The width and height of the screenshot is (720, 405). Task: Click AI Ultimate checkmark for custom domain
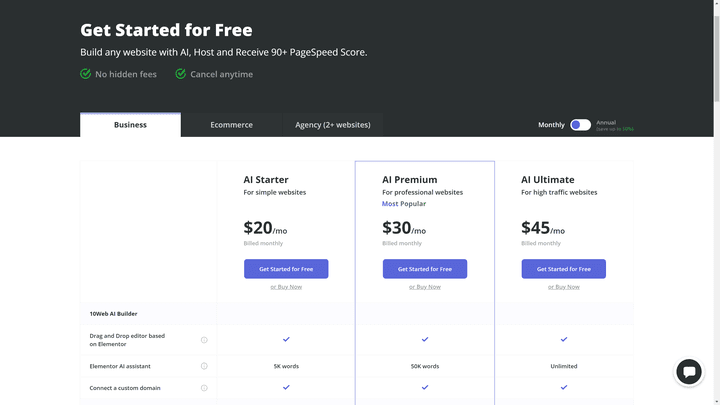click(x=563, y=388)
